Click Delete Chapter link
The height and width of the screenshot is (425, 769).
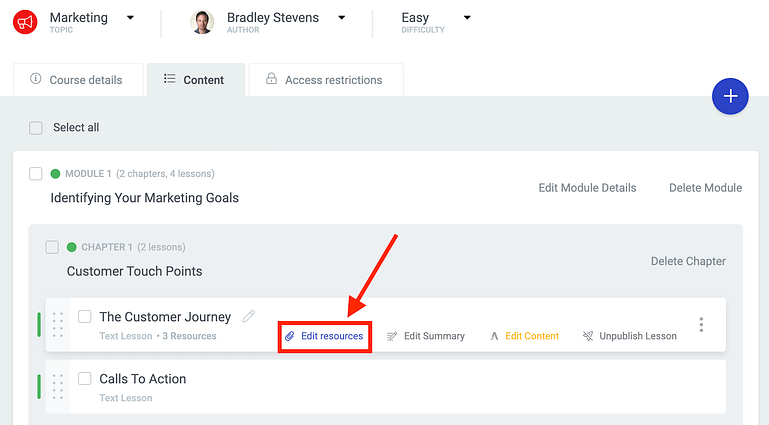(x=688, y=261)
